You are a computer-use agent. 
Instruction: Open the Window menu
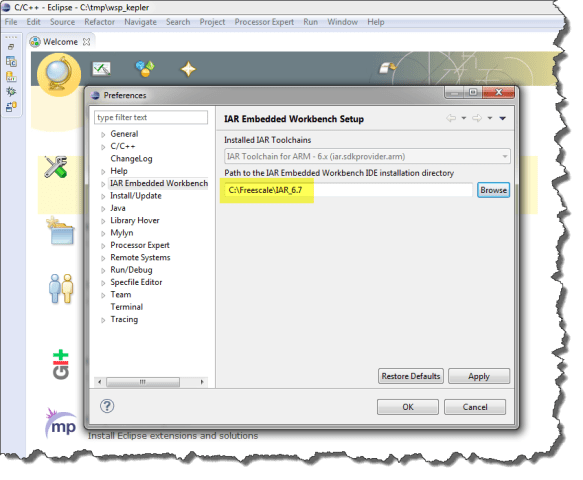point(342,22)
